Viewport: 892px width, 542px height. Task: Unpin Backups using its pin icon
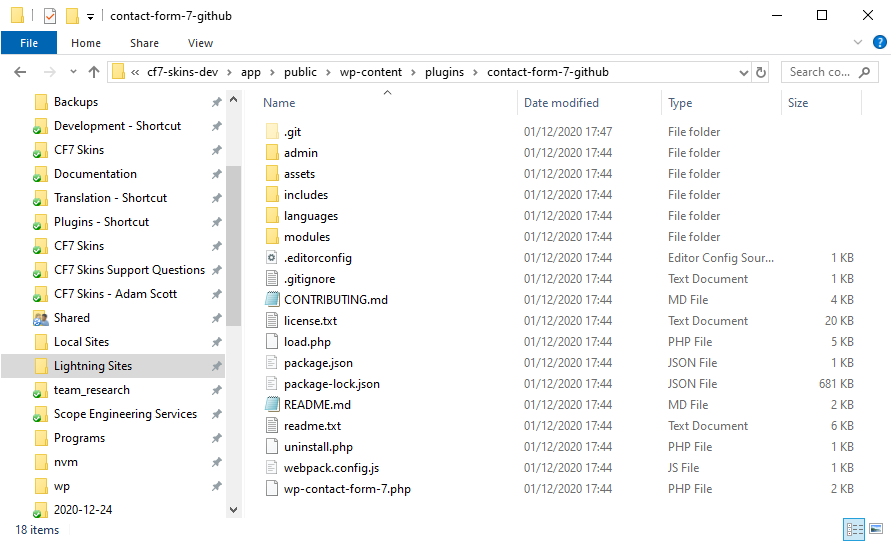216,102
